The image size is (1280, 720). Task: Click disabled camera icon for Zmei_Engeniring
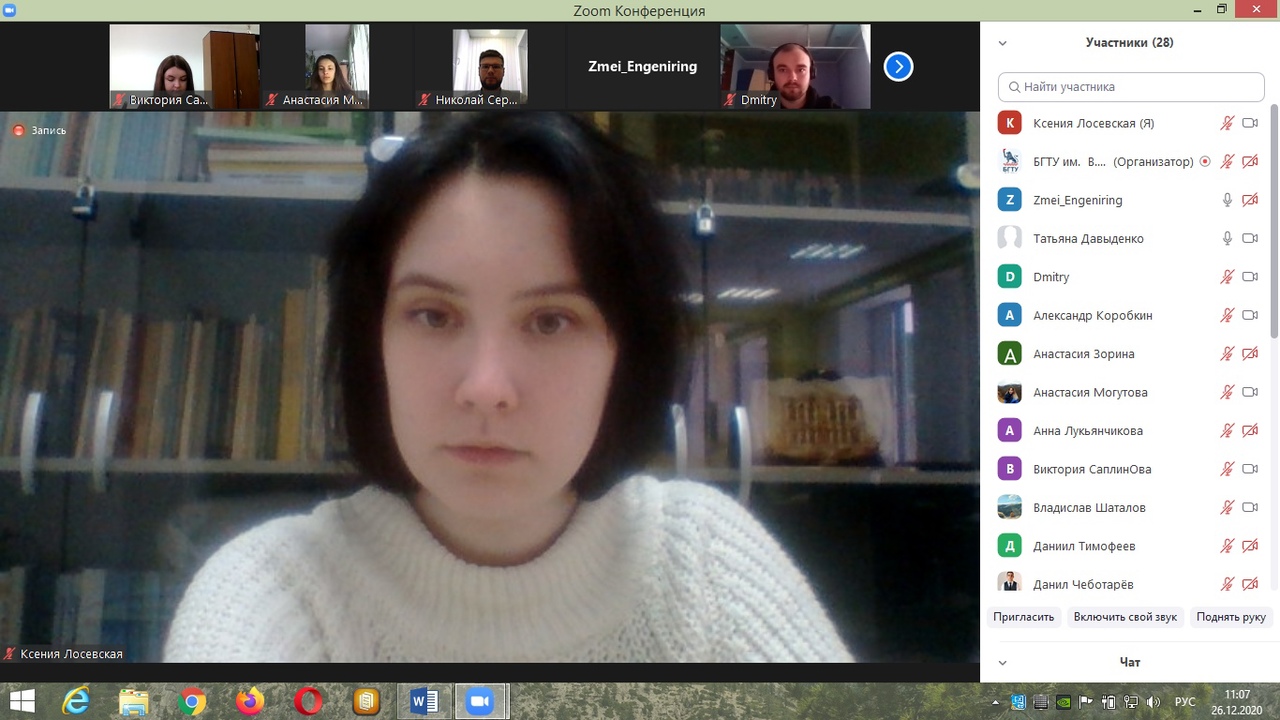pyautogui.click(x=1249, y=200)
